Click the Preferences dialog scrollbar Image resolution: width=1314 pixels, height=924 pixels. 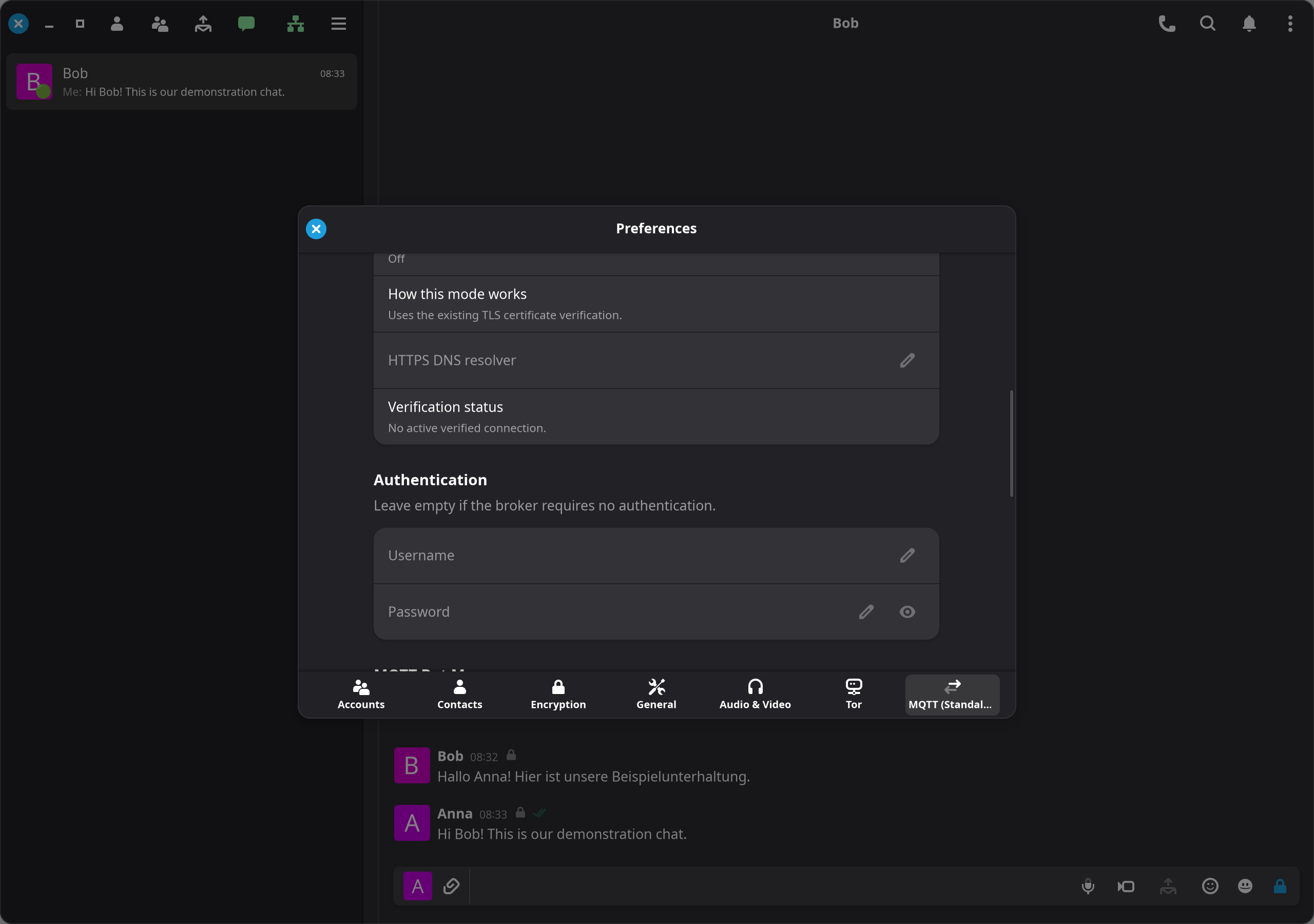pos(1011,444)
